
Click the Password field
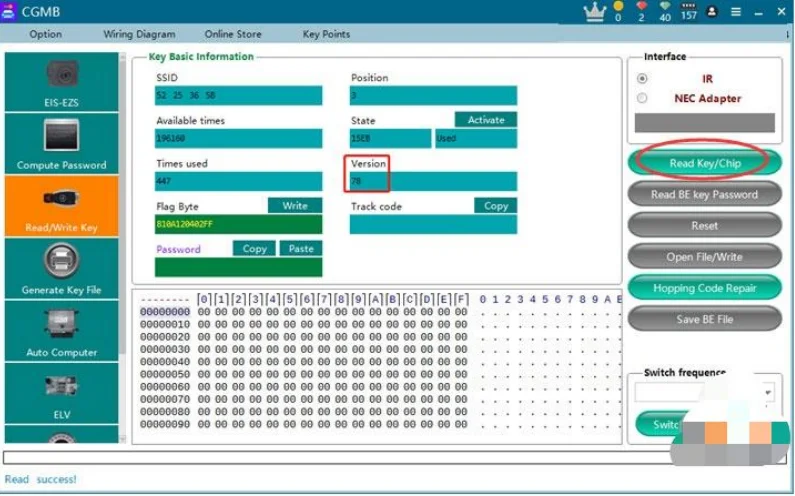tap(238, 267)
